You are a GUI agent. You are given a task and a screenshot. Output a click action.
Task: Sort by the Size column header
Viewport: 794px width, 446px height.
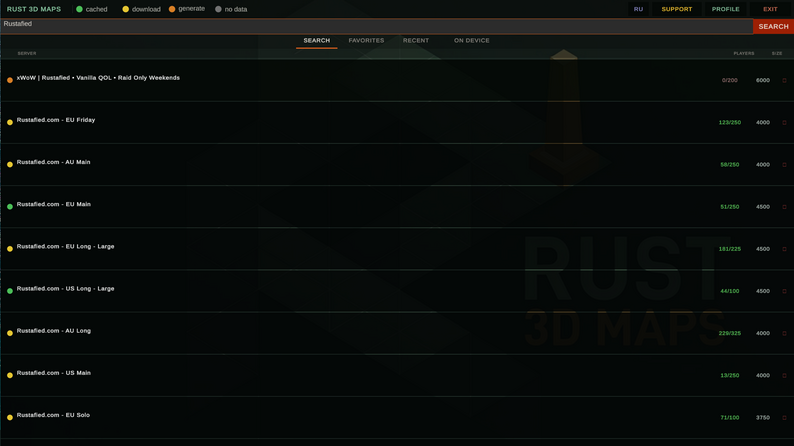coord(777,53)
